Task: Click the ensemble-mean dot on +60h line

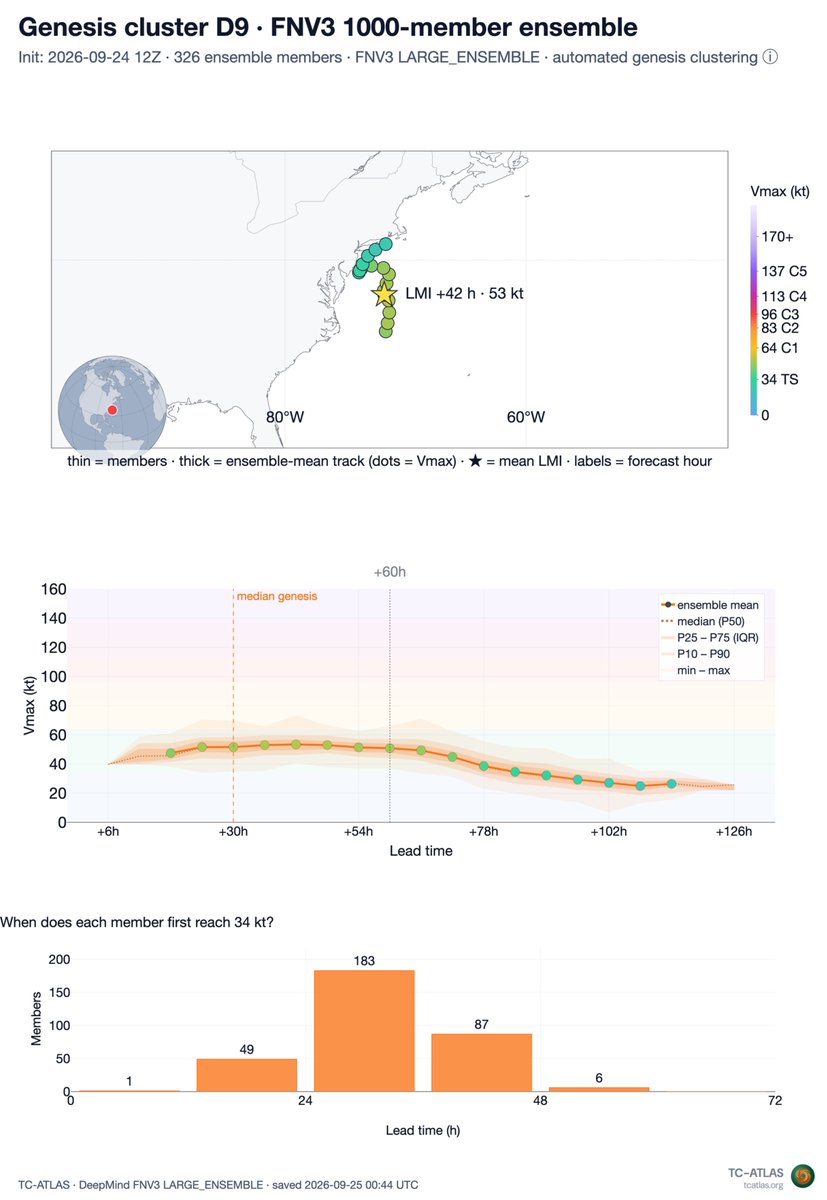Action: point(390,748)
